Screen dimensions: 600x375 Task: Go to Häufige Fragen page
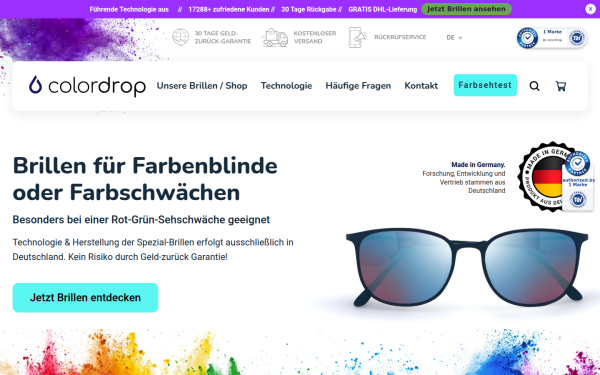click(x=358, y=86)
